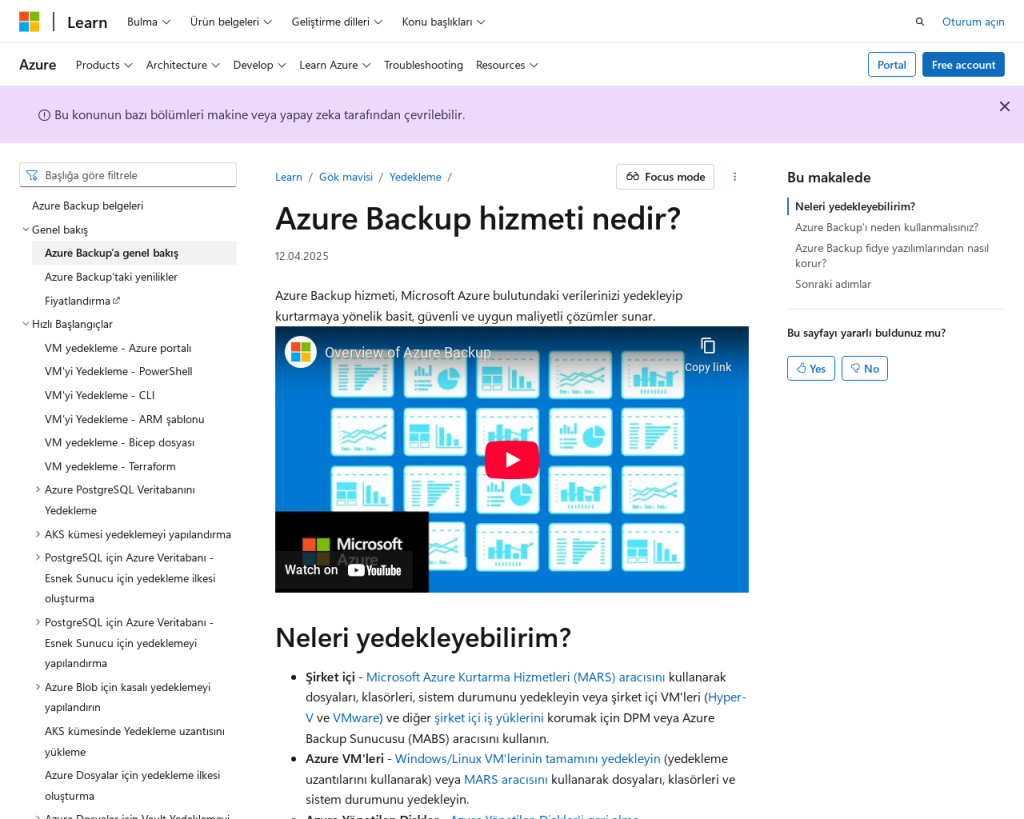The width and height of the screenshot is (1024, 819).
Task: Click the three-dot more actions icon
Action: [735, 177]
